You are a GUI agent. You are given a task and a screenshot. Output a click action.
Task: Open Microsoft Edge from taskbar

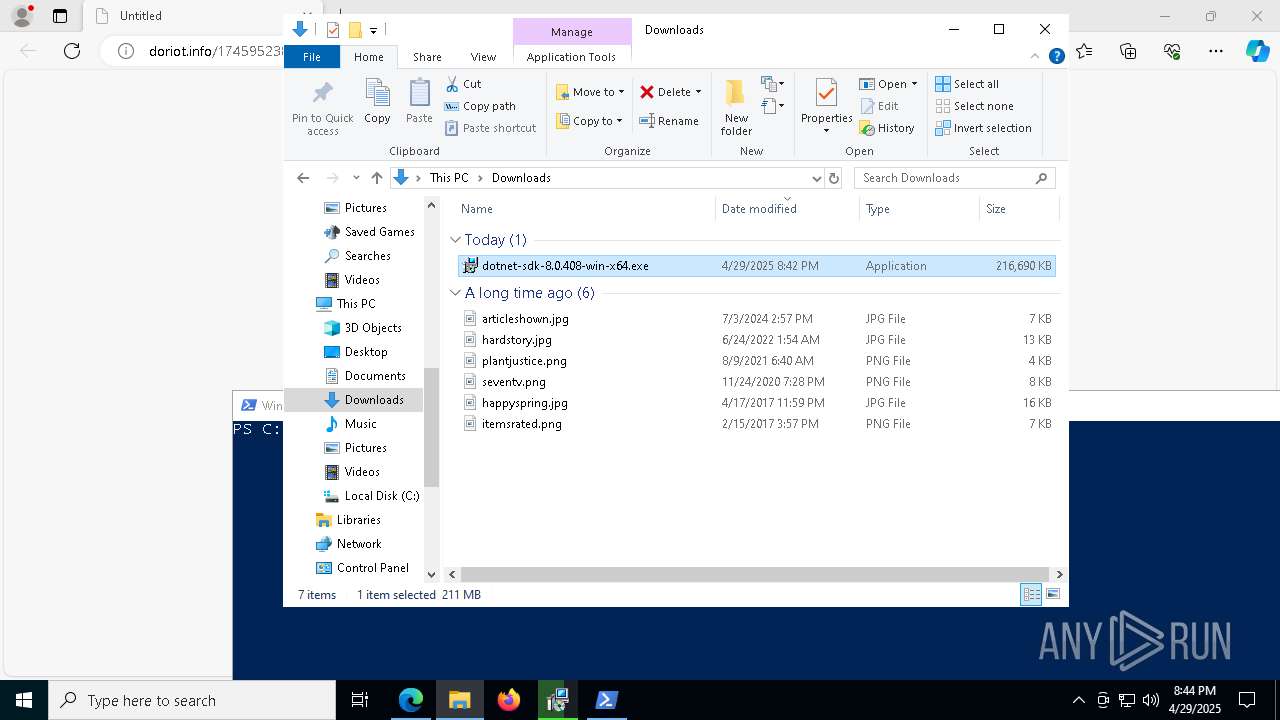[411, 700]
